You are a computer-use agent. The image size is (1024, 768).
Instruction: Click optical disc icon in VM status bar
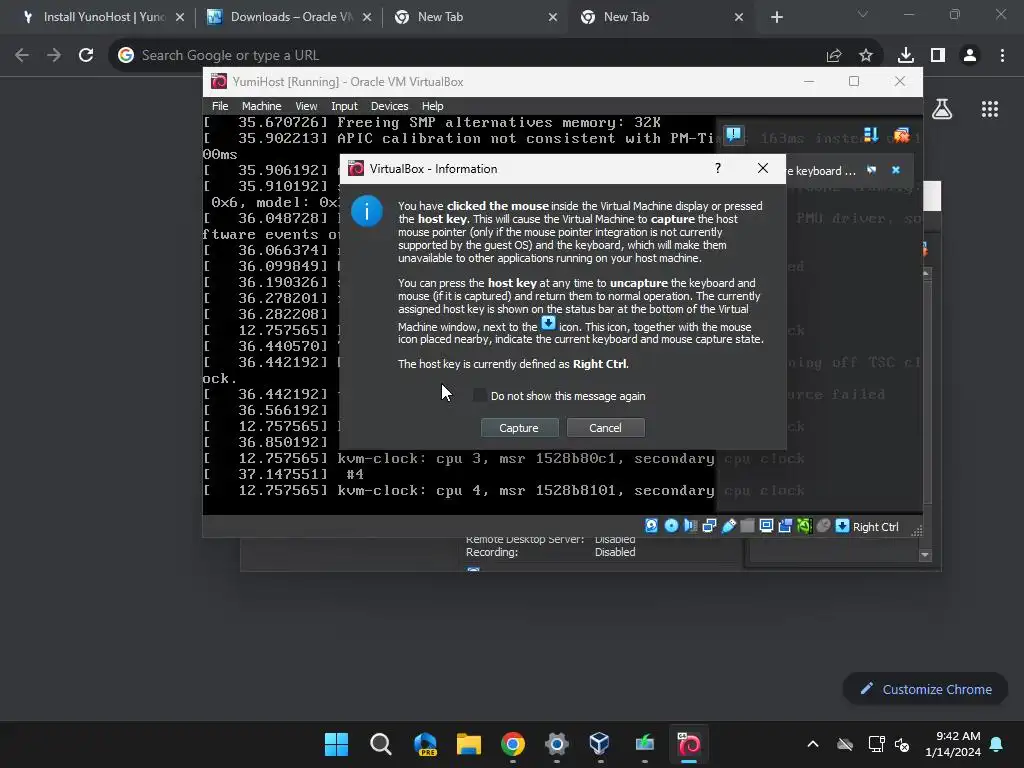click(671, 526)
